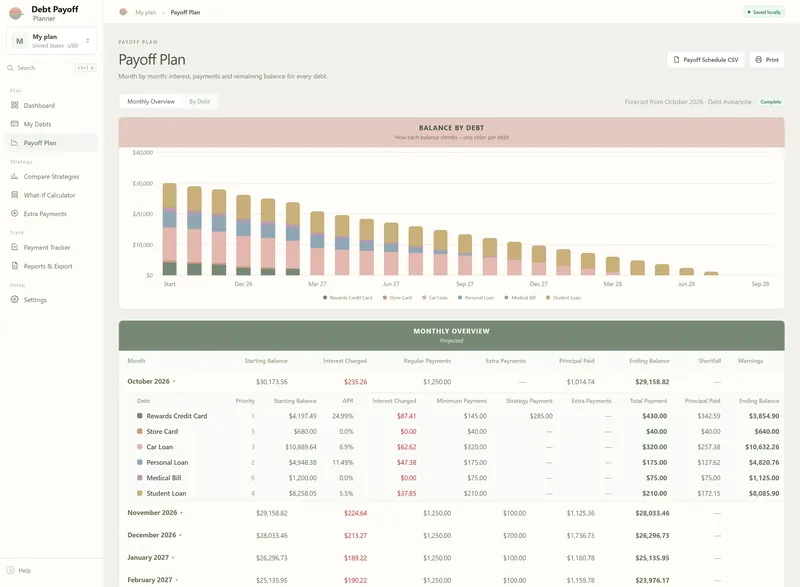The image size is (800, 587).
Task: Click the search magnifier icon
Action: tap(10, 67)
